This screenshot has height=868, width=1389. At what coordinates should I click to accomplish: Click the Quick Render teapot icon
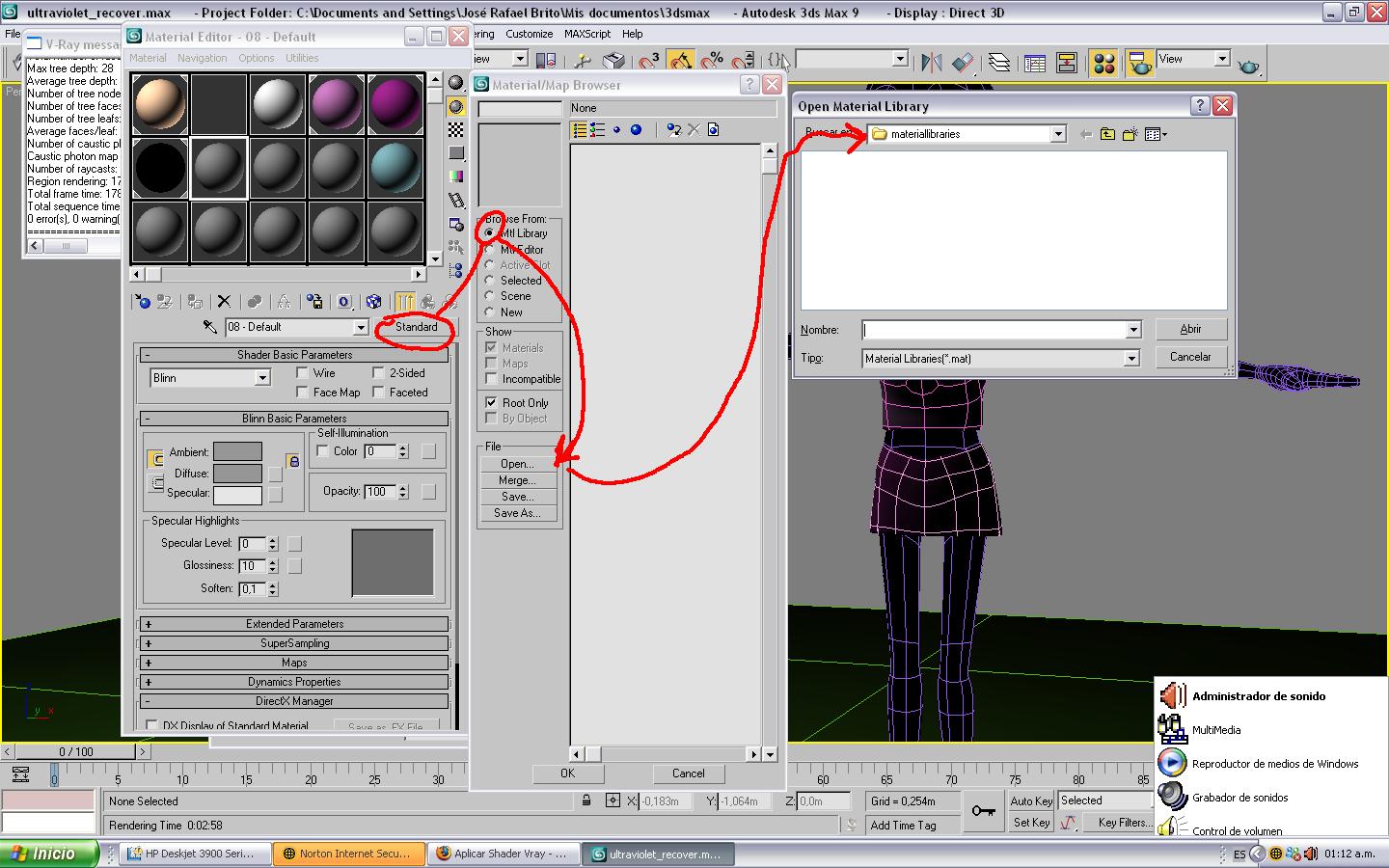pos(1249,65)
